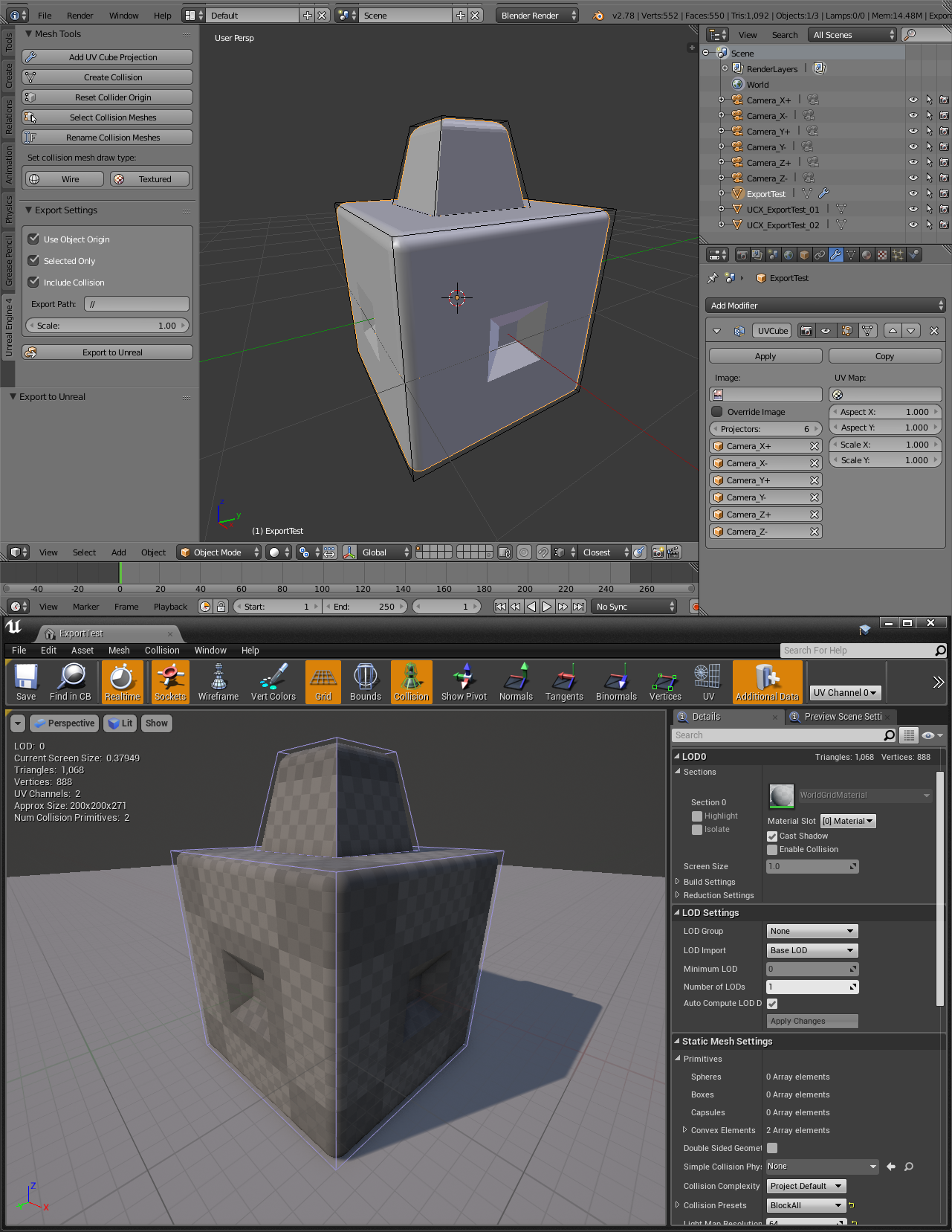
Task: Show Tangents in Unreal toolbar
Action: coord(565,682)
